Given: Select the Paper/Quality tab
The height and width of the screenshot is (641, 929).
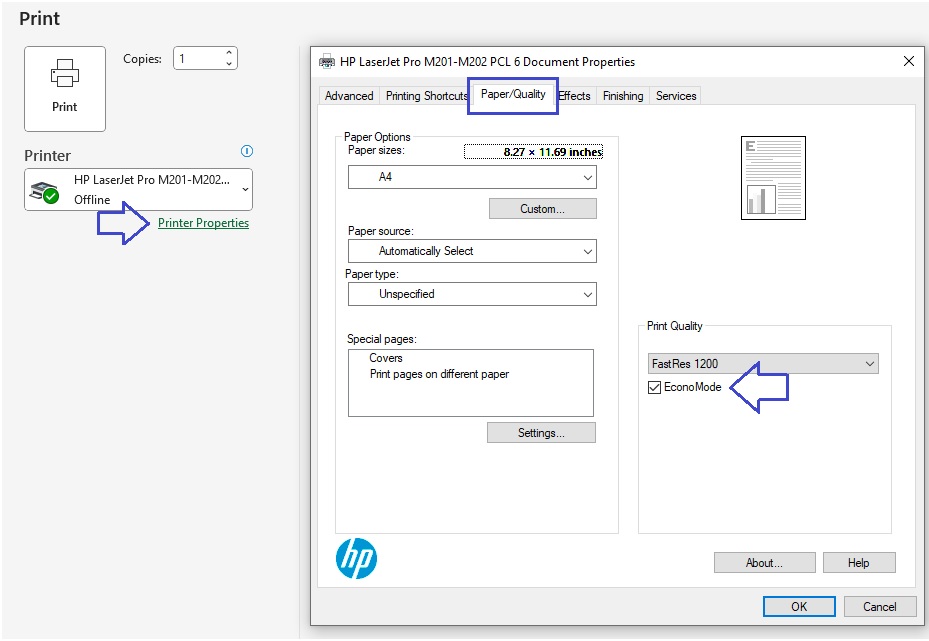Looking at the screenshot, I should pos(513,94).
